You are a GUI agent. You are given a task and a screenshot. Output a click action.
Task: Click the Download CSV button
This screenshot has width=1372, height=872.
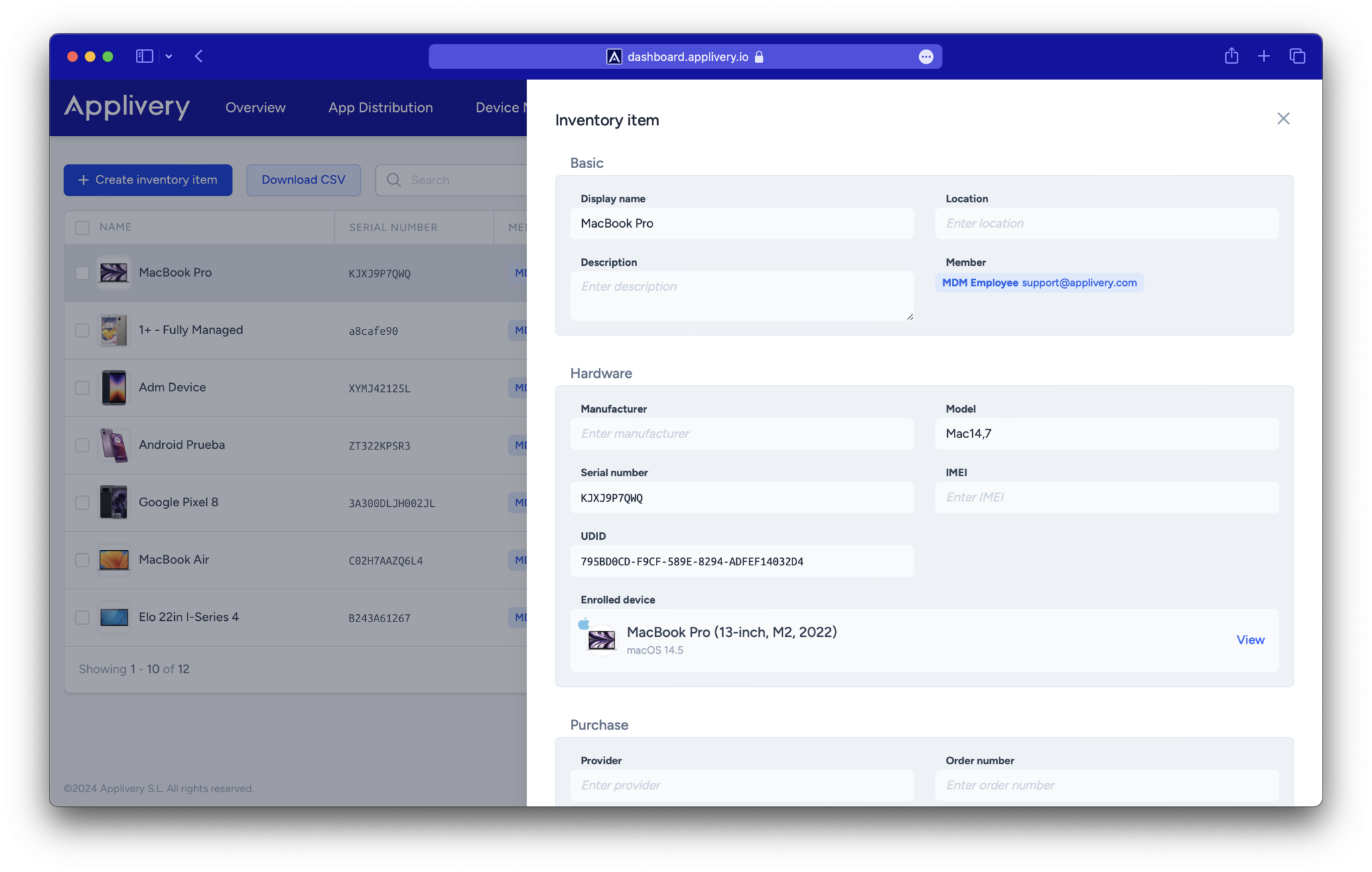click(303, 179)
